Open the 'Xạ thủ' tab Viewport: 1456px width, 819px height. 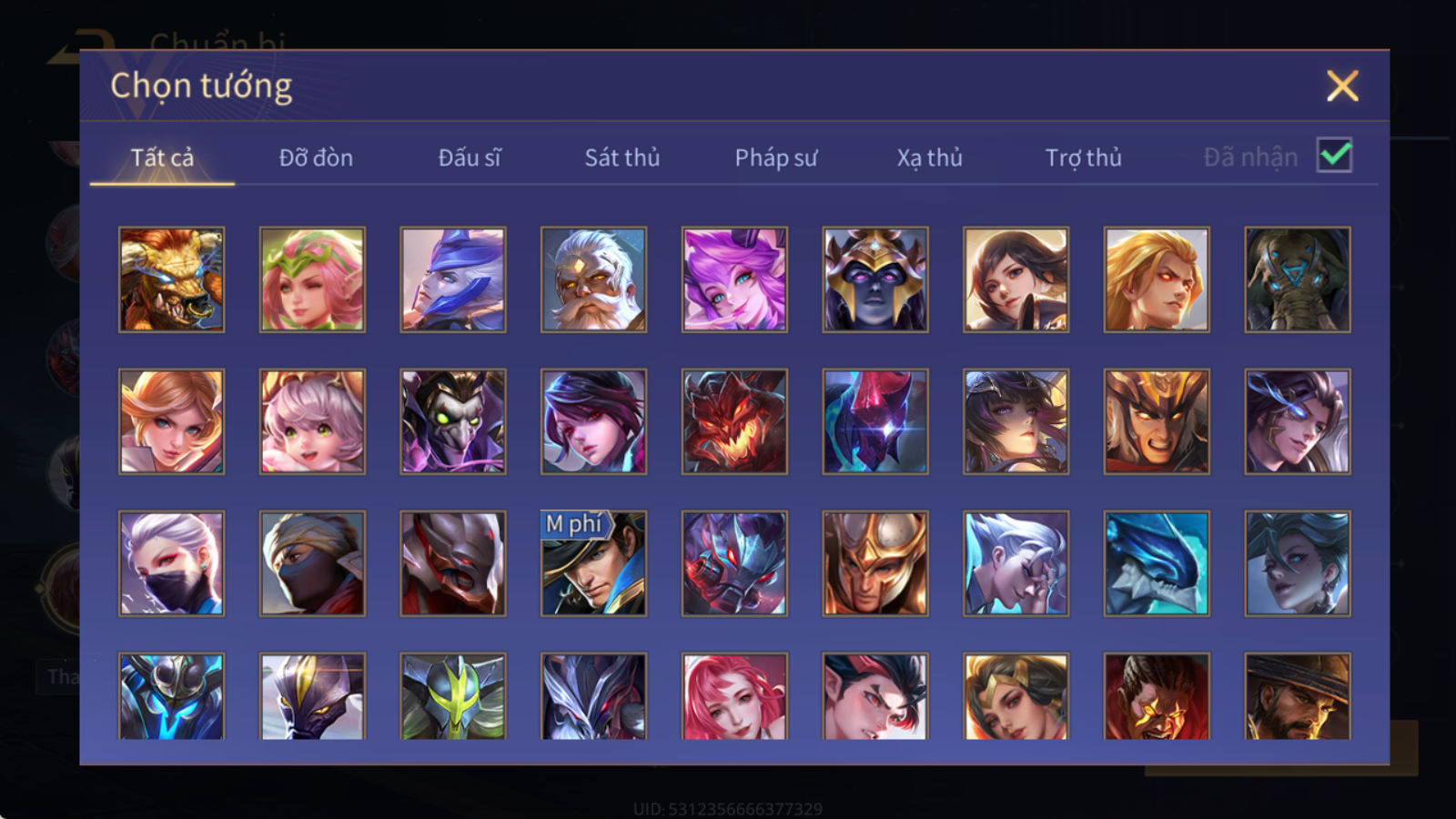tap(929, 157)
